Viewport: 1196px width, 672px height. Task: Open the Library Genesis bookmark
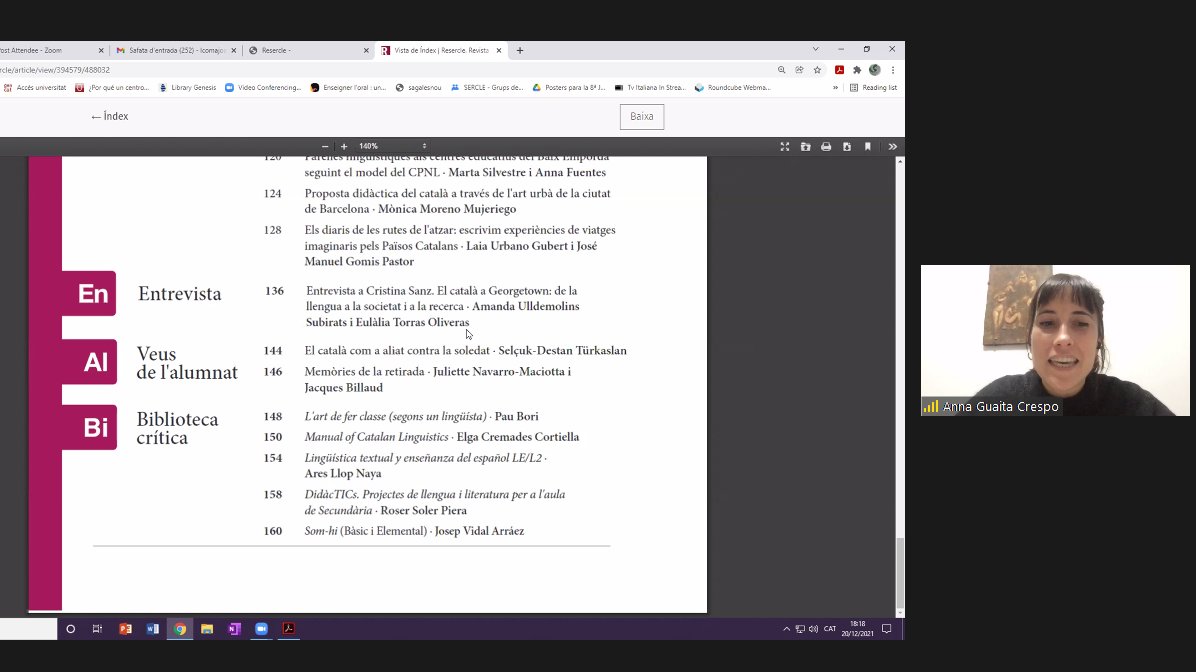[188, 88]
